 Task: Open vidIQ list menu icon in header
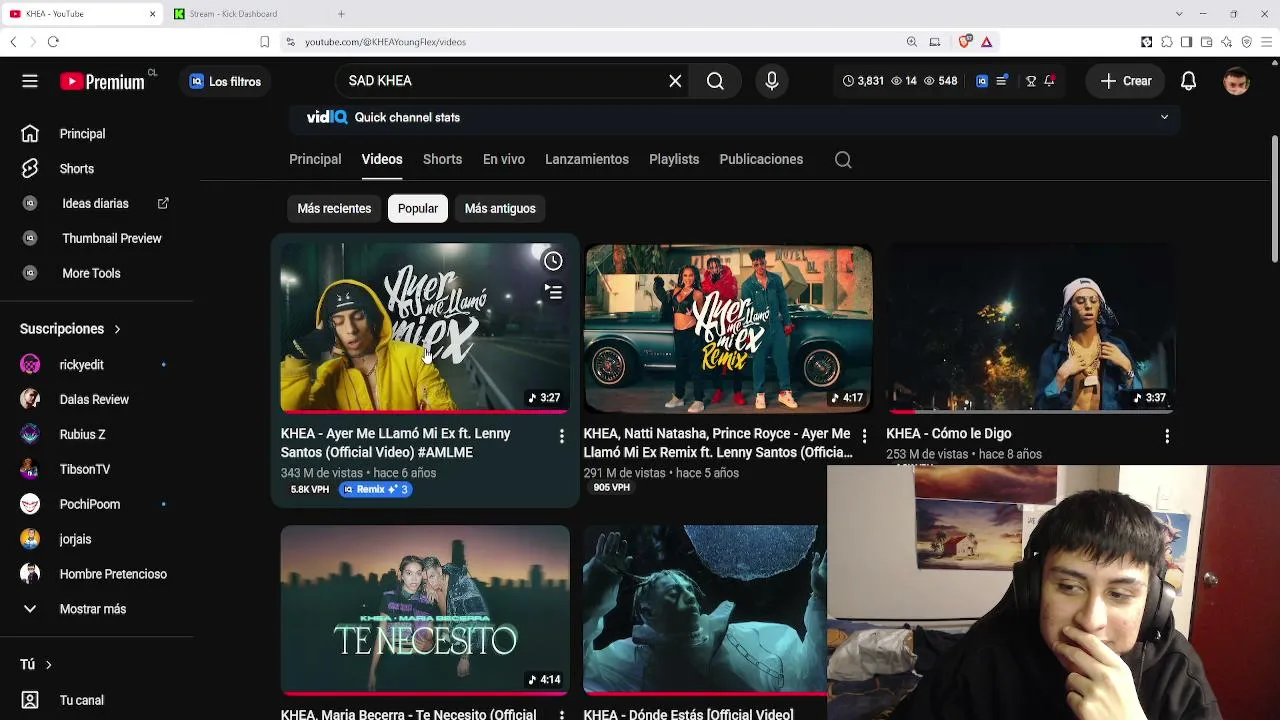tap(1002, 81)
